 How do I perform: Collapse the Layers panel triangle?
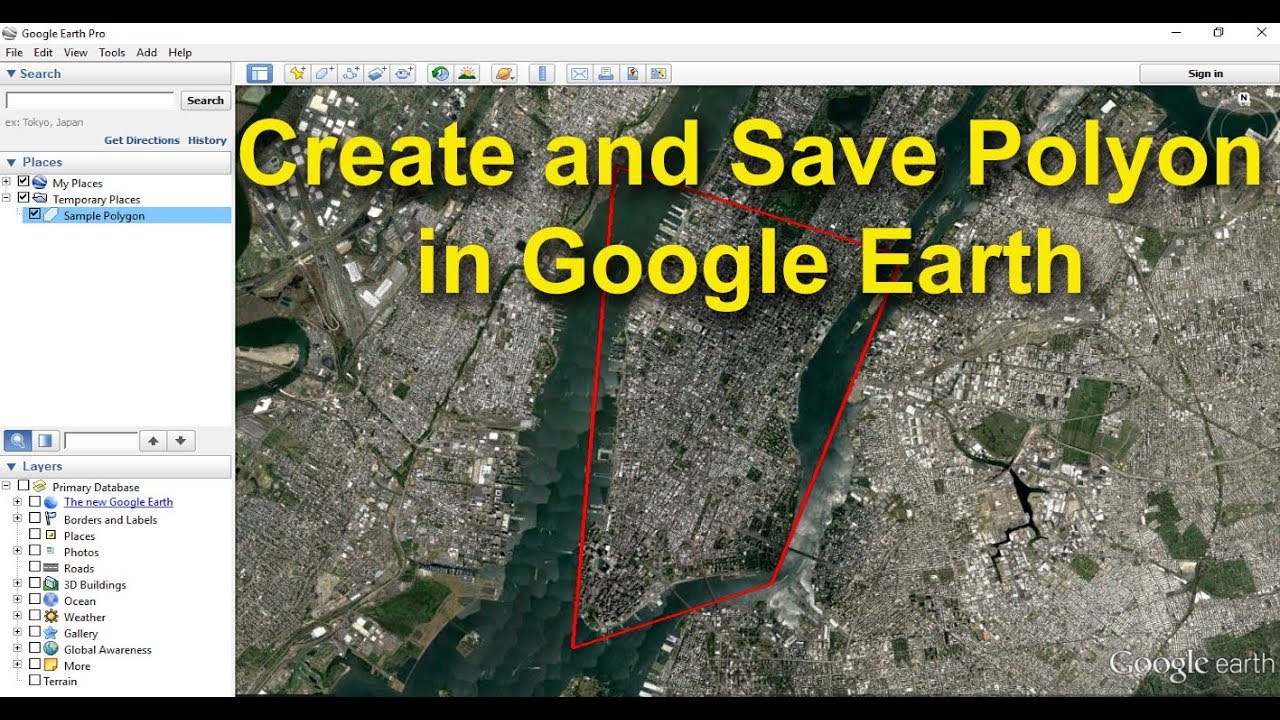[x=11, y=467]
